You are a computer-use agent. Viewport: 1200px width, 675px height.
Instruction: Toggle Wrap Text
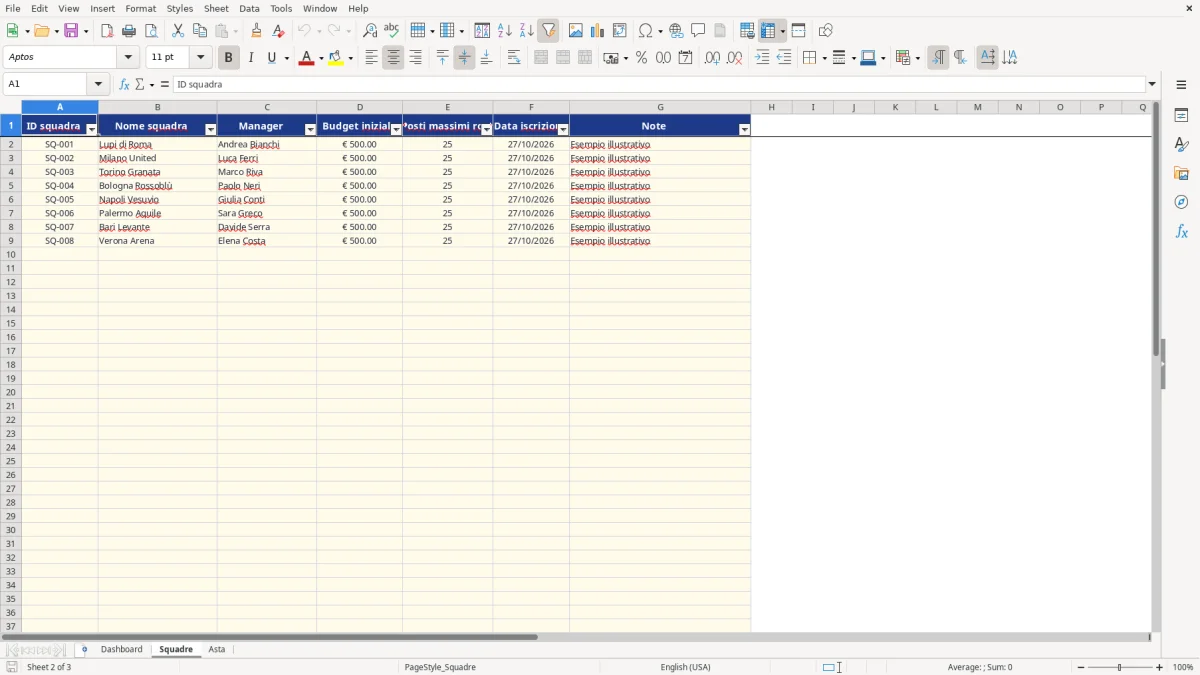tap(514, 58)
